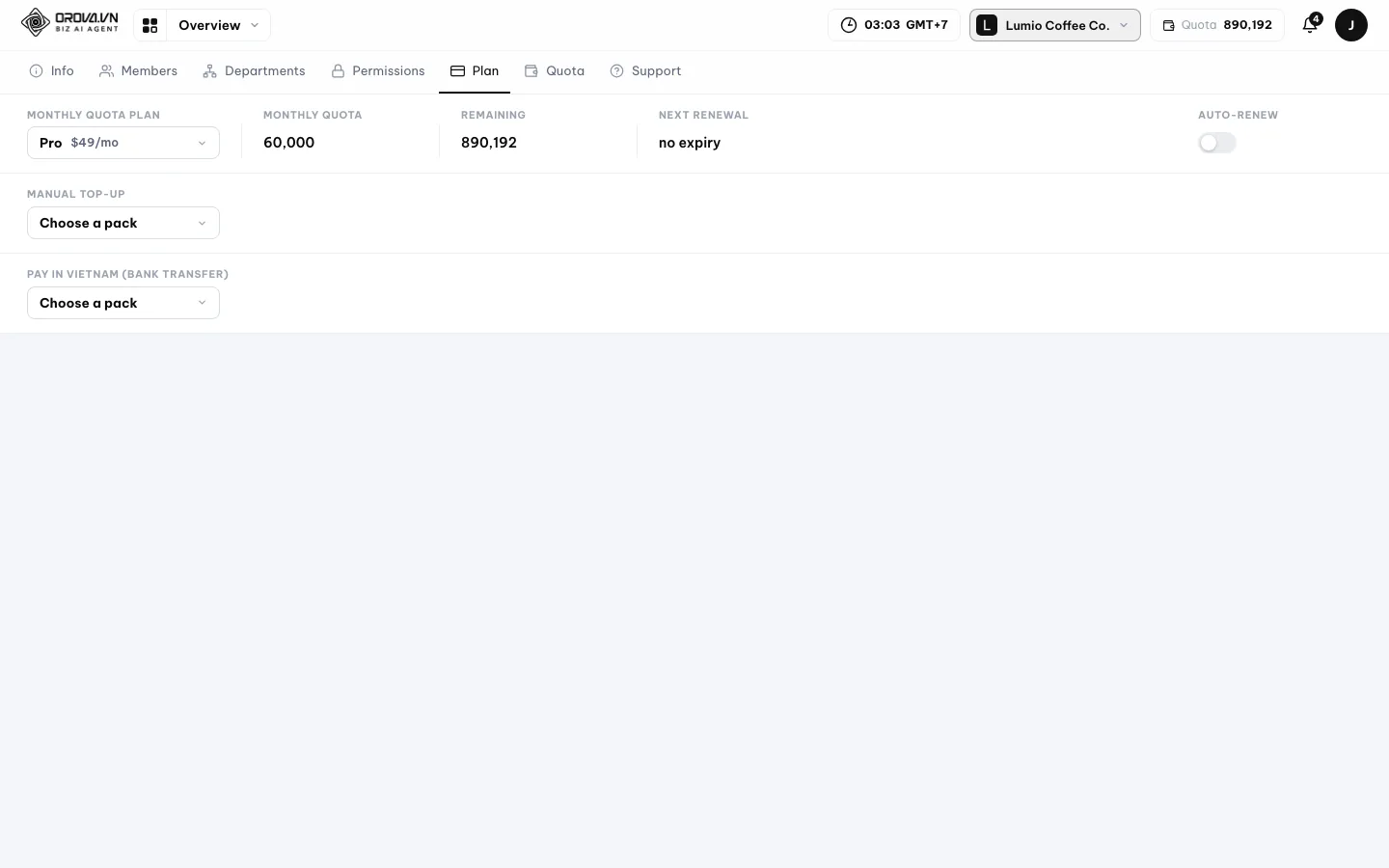Click the 'PAY IN VIETNAM (BANK TRANSFER)' label
Image resolution: width=1389 pixels, height=868 pixels.
click(127, 274)
